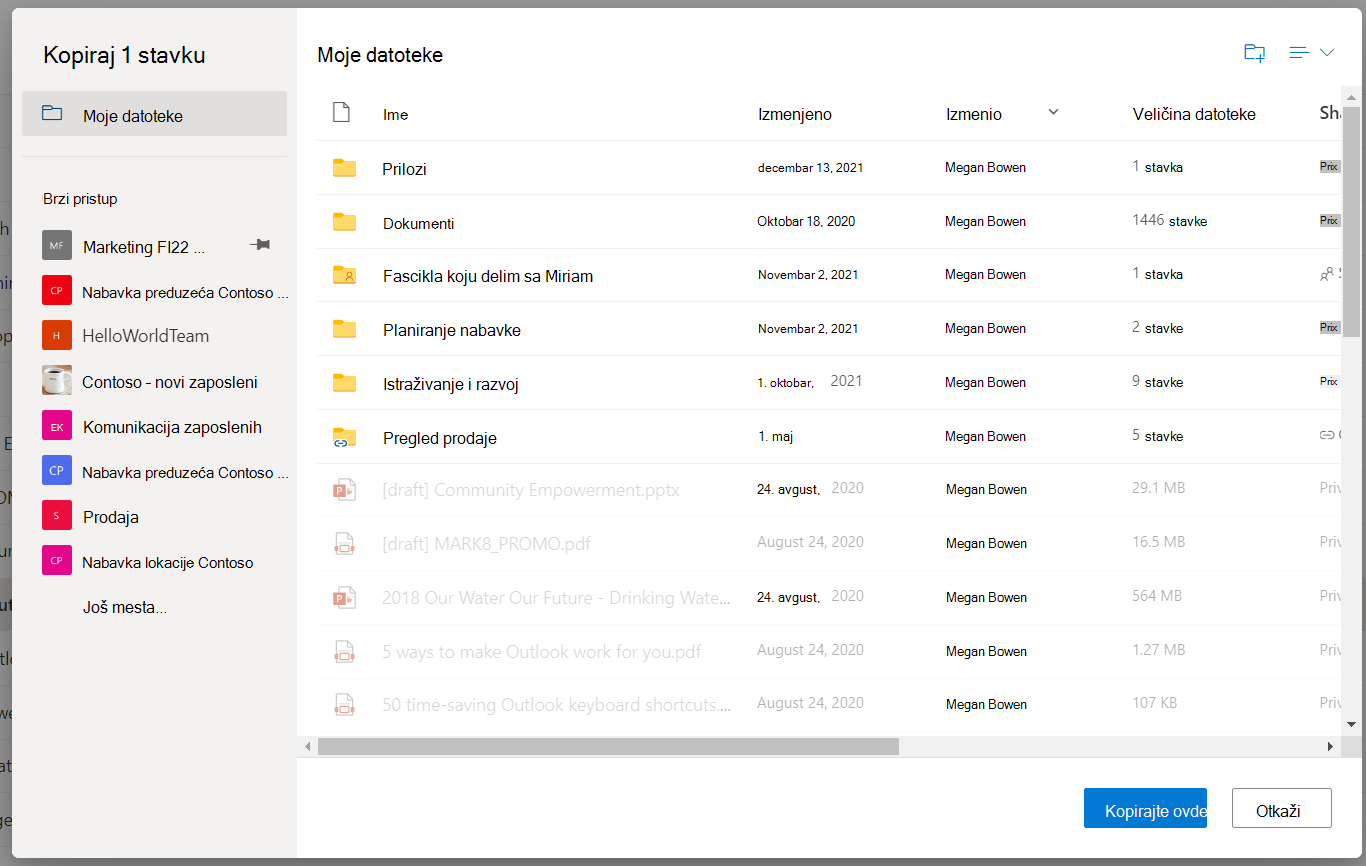Click the shared folder icon for Fascikla koju delim
Viewport: 1366px width, 866px height.
(x=344, y=275)
